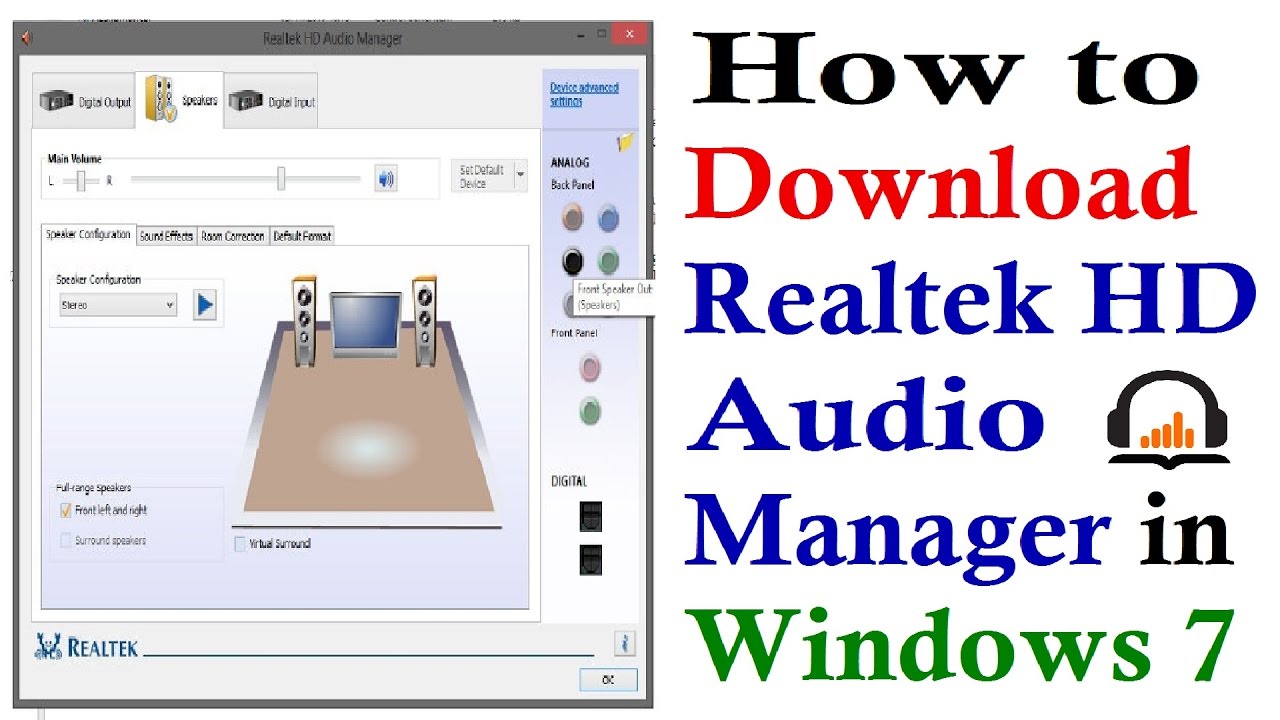Open the connector settings folder icon

point(626,142)
